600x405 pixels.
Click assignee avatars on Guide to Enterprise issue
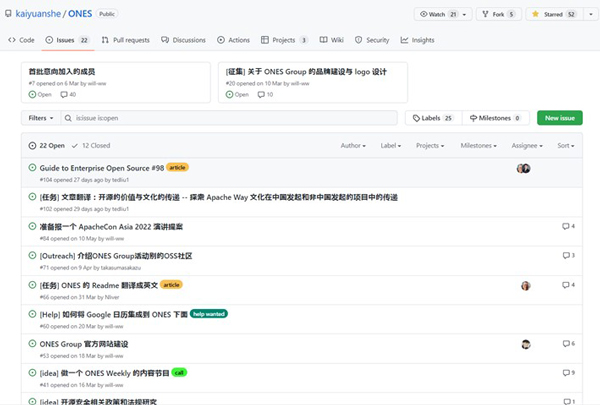tap(523, 168)
